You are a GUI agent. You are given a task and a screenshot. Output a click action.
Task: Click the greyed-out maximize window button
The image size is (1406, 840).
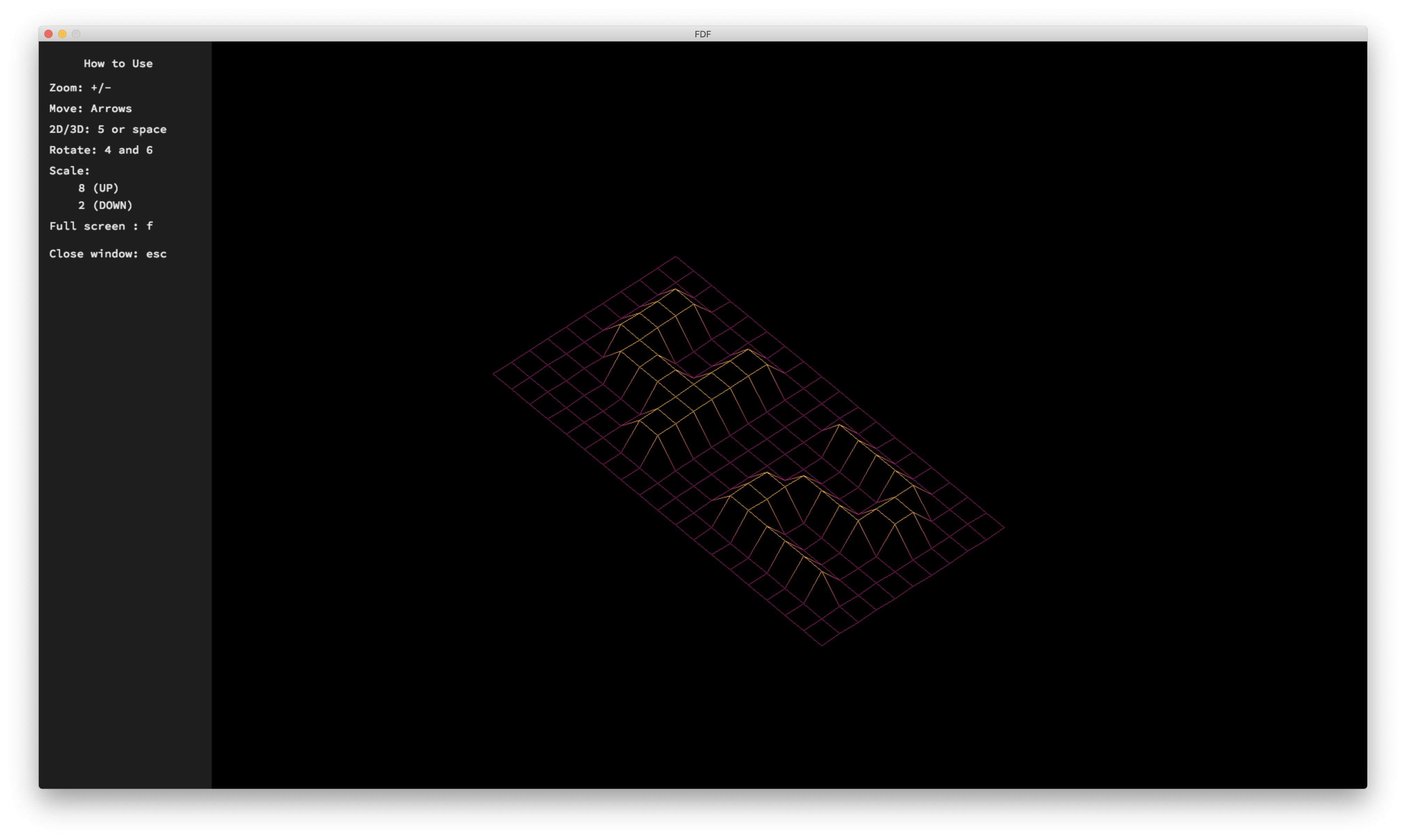pyautogui.click(x=76, y=34)
